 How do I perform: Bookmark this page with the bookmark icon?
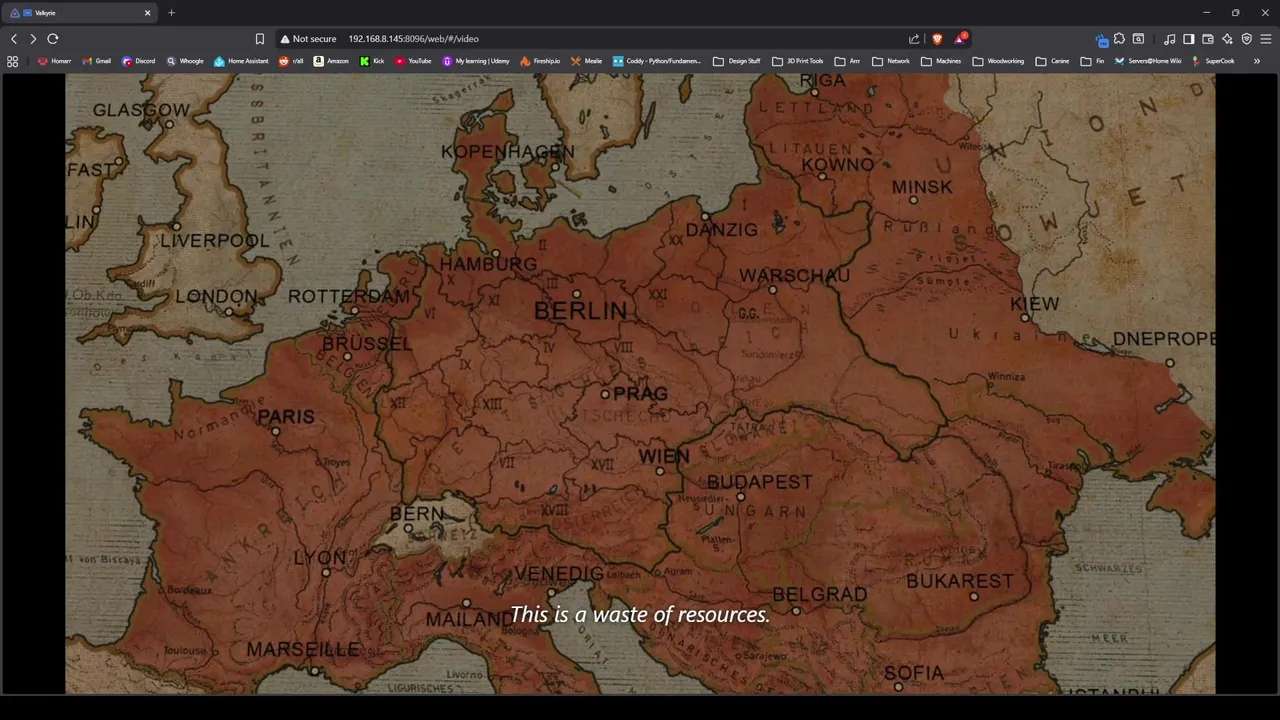260,39
